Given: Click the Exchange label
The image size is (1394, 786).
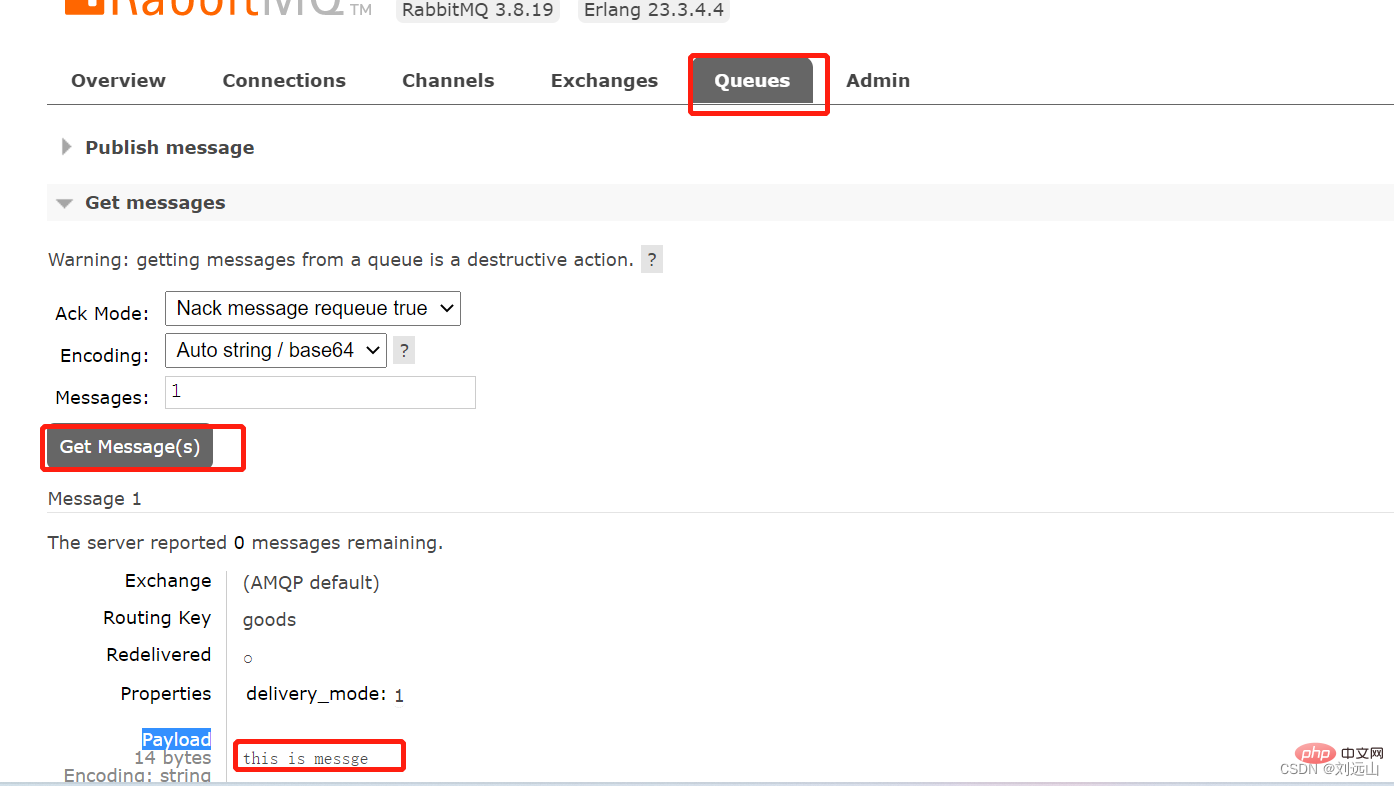Looking at the screenshot, I should tap(168, 581).
